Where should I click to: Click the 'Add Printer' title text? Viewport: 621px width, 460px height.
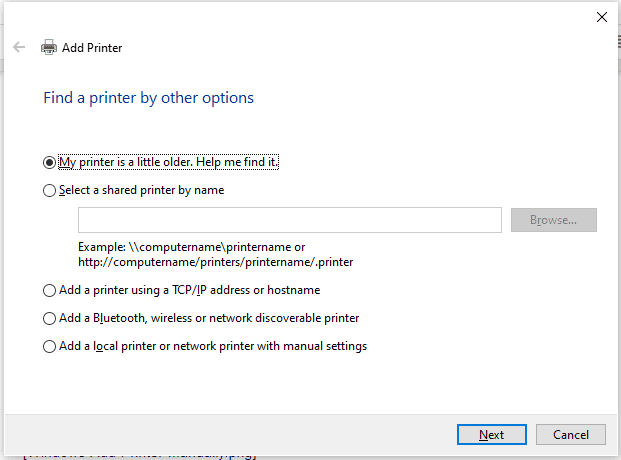tap(92, 47)
